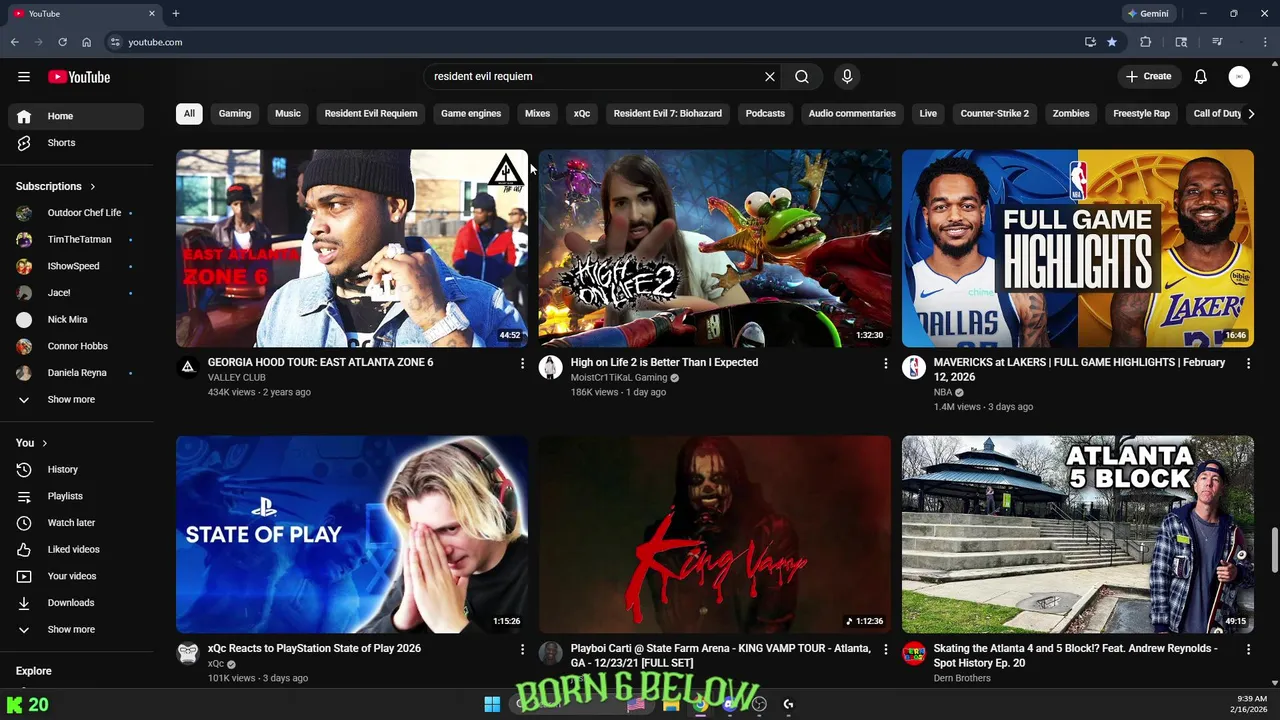The image size is (1280, 720).
Task: Open options for Georgia Hood Tour video
Action: click(522, 364)
